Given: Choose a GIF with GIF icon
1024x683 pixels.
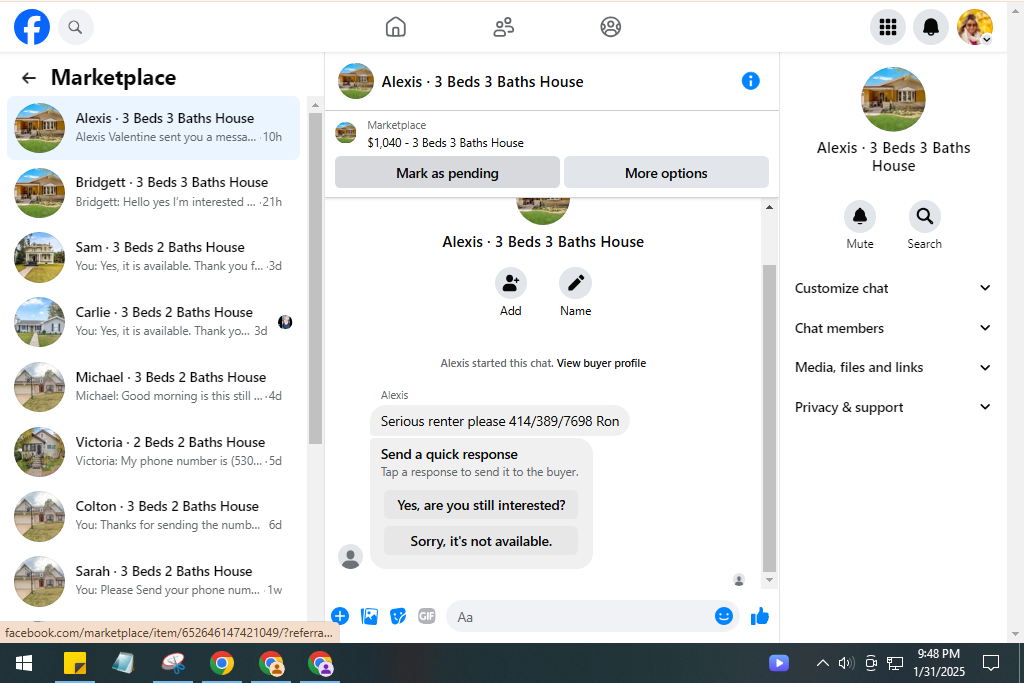Looking at the screenshot, I should tap(426, 616).
